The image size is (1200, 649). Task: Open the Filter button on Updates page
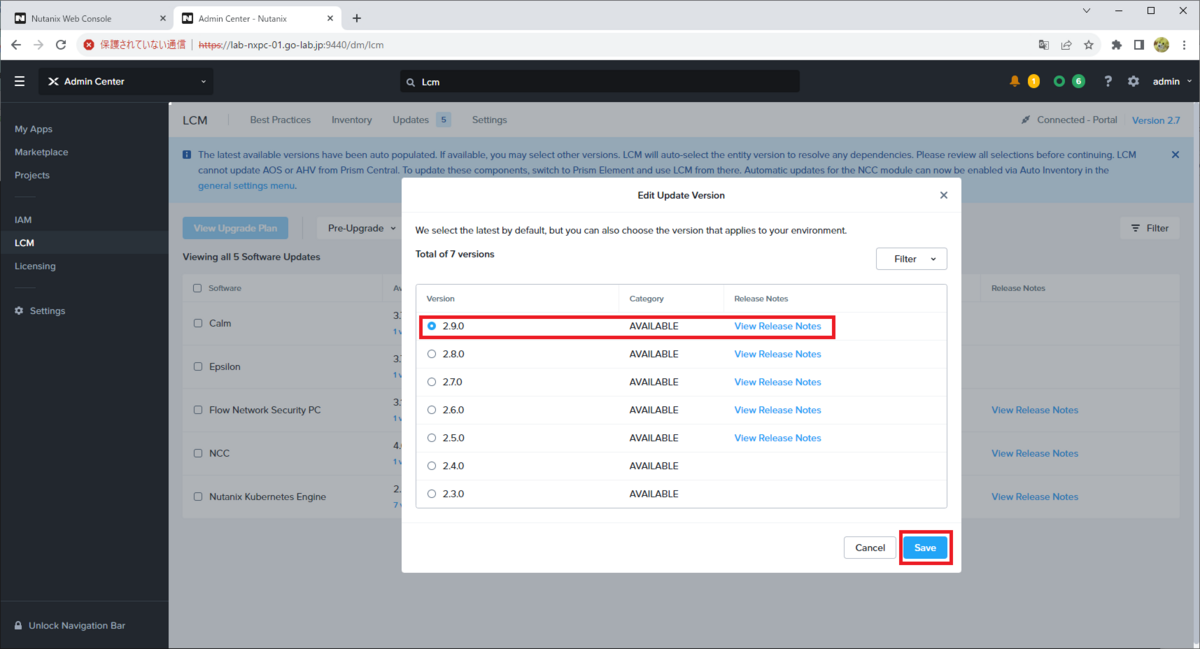tap(1149, 228)
